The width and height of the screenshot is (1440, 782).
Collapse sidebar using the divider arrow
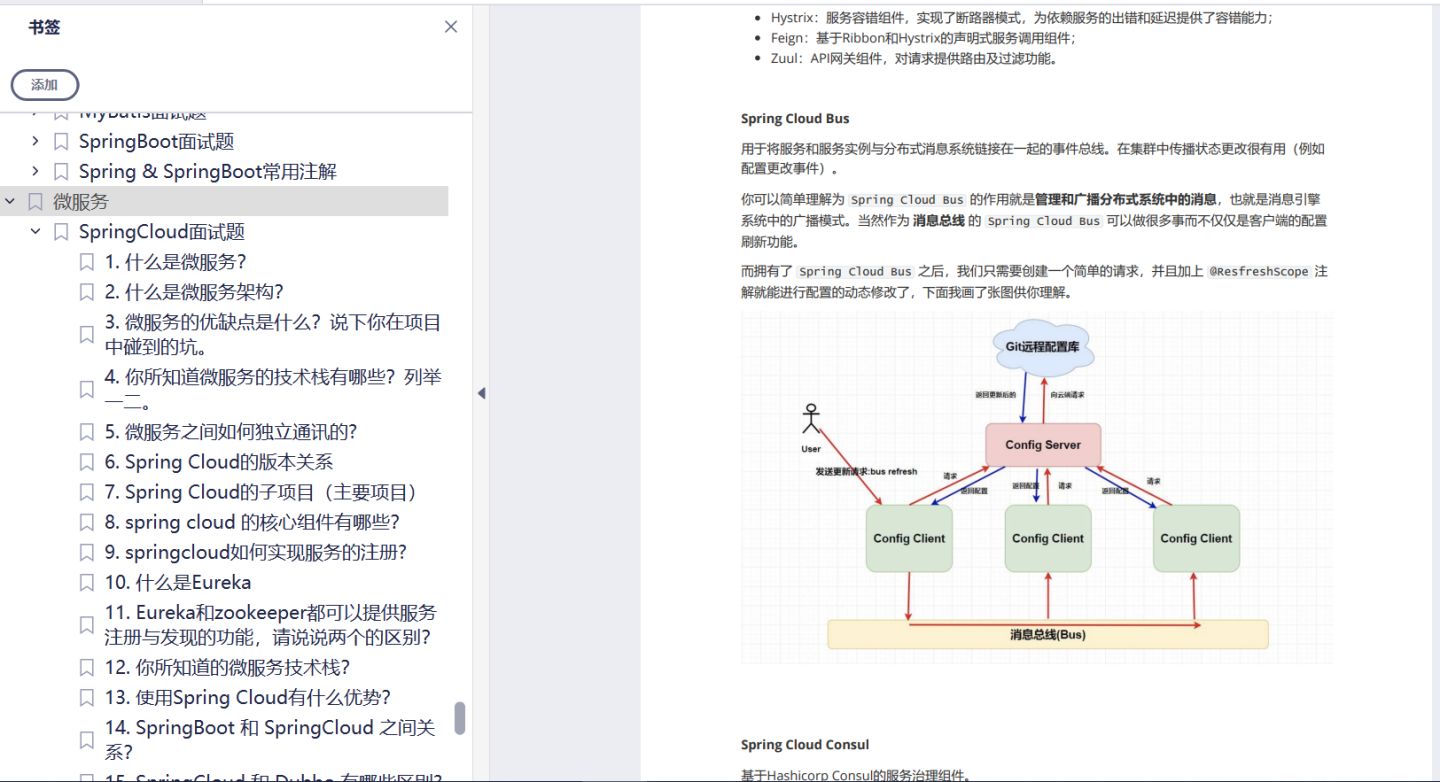click(481, 393)
